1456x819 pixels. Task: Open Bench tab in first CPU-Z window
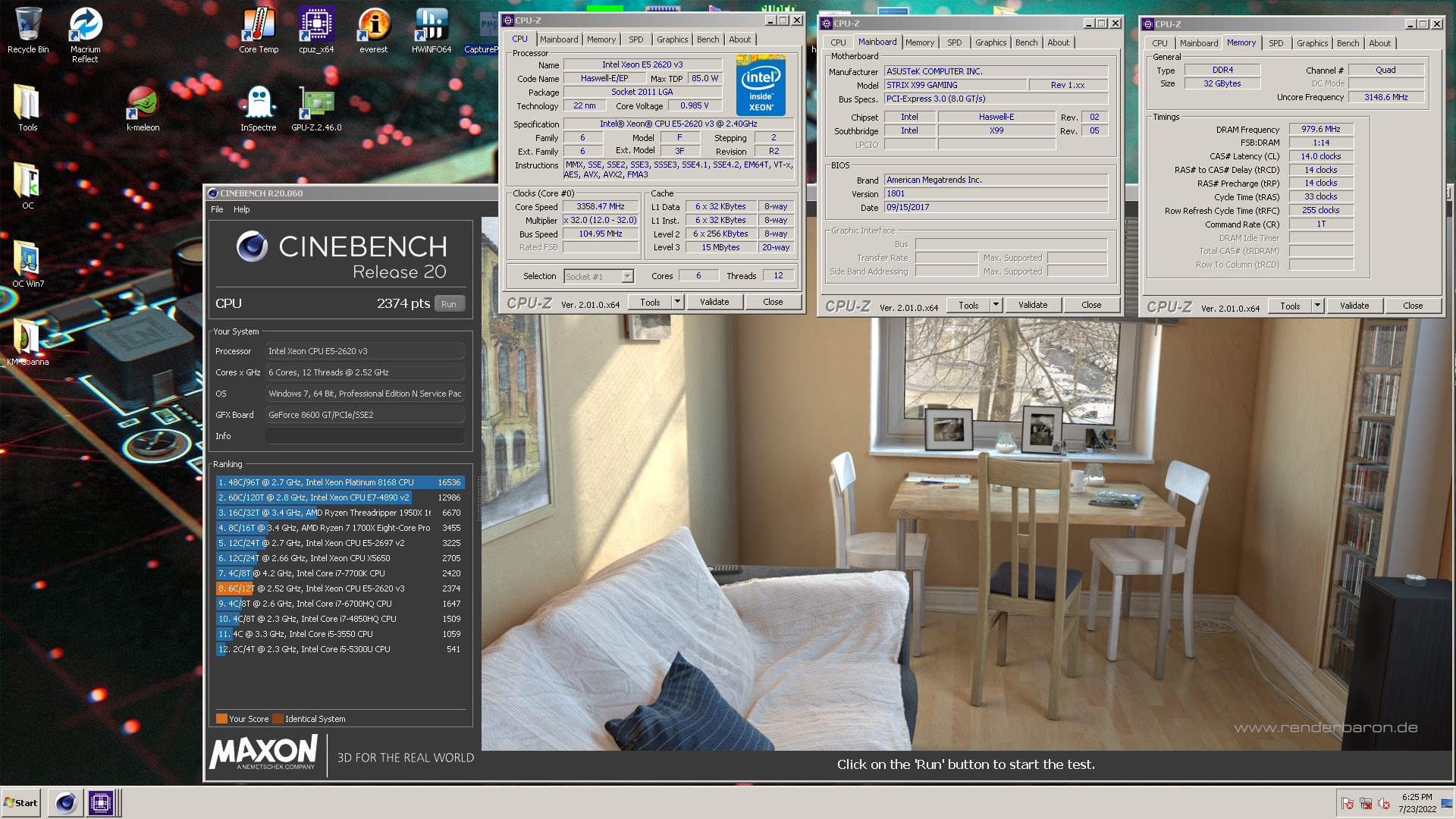pos(708,39)
